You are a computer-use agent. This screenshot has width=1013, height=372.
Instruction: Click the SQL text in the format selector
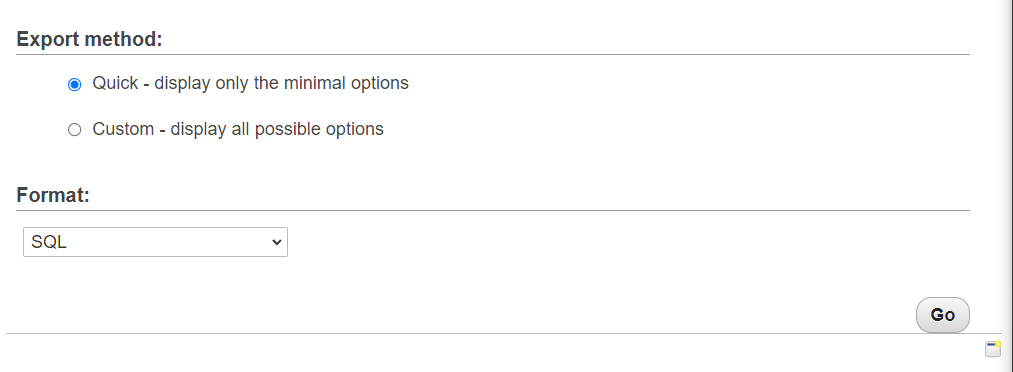pos(49,242)
